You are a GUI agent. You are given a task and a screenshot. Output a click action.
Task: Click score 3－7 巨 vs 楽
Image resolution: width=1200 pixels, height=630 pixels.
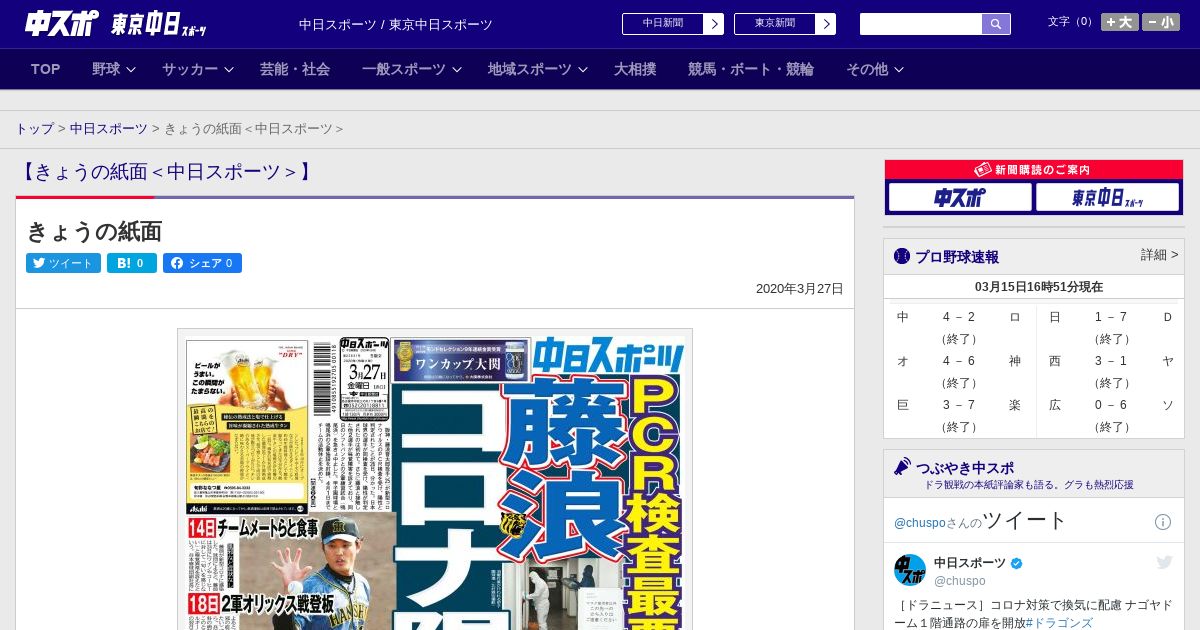point(959,405)
